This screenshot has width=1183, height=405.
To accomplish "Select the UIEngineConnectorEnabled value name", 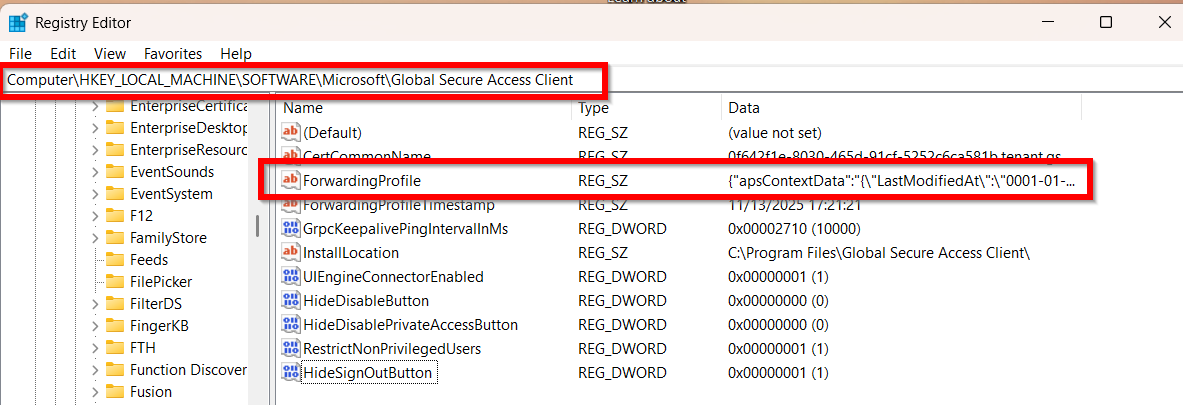I will tap(393, 277).
